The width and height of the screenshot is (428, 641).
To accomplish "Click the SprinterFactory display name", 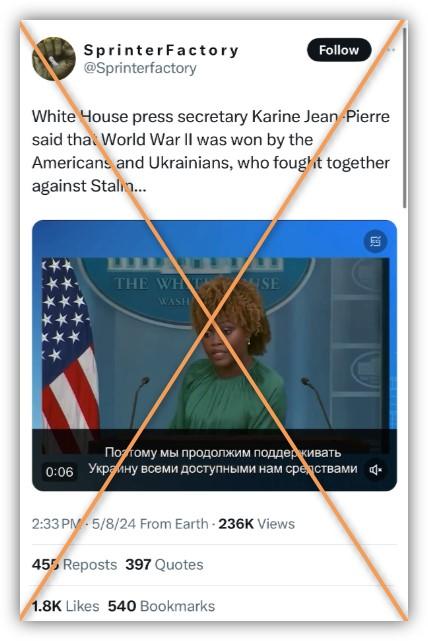I will pyautogui.click(x=161, y=50).
